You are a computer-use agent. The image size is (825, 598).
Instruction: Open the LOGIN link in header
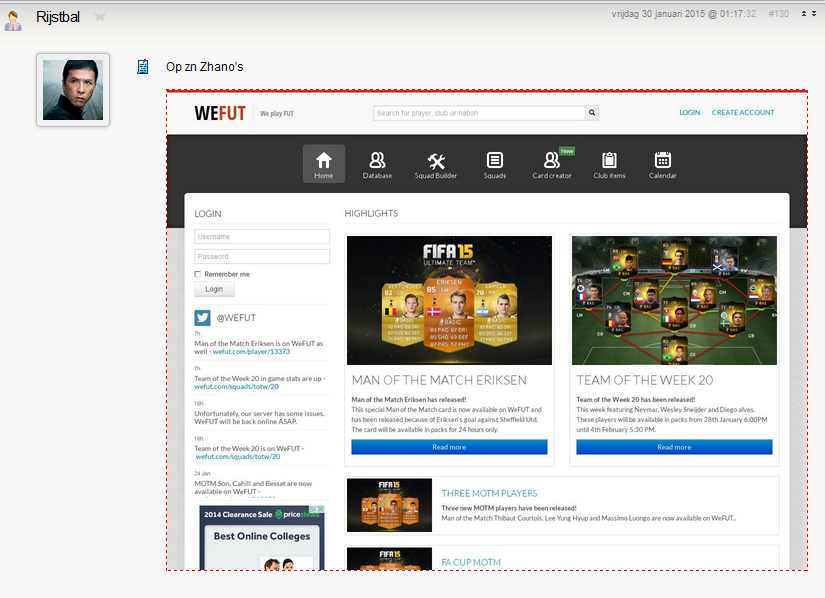click(689, 113)
